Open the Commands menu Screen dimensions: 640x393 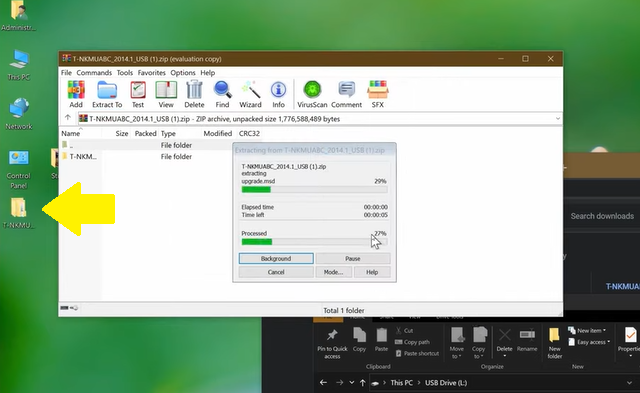pyautogui.click(x=94, y=73)
